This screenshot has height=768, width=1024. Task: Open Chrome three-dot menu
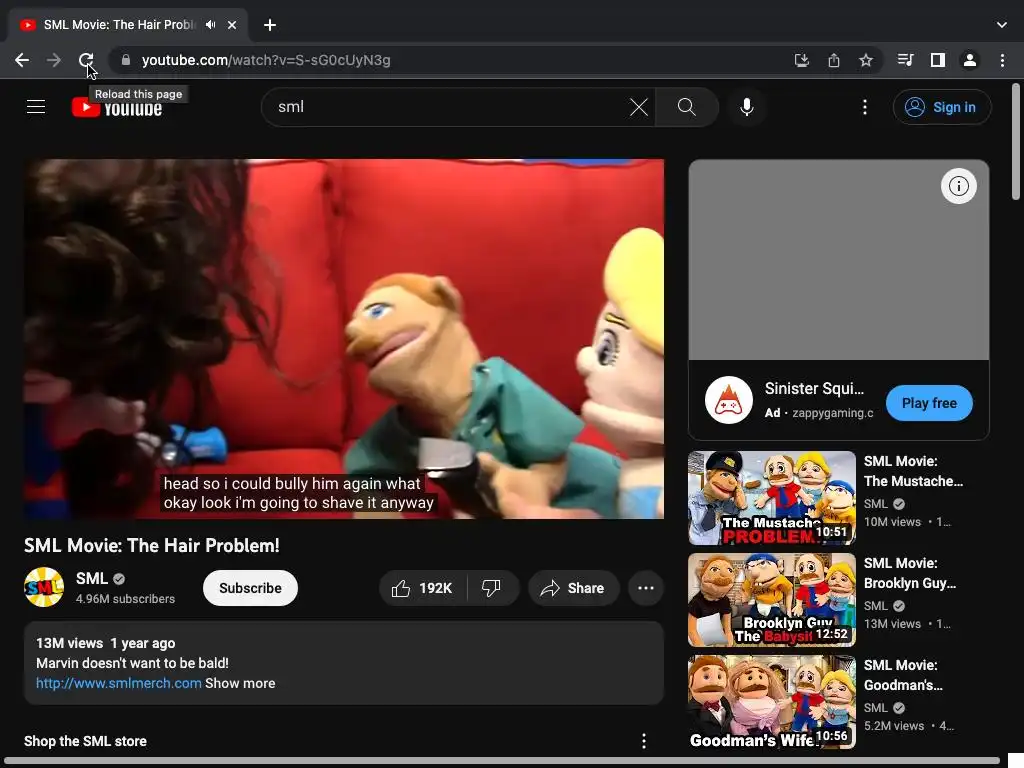pos(1002,60)
